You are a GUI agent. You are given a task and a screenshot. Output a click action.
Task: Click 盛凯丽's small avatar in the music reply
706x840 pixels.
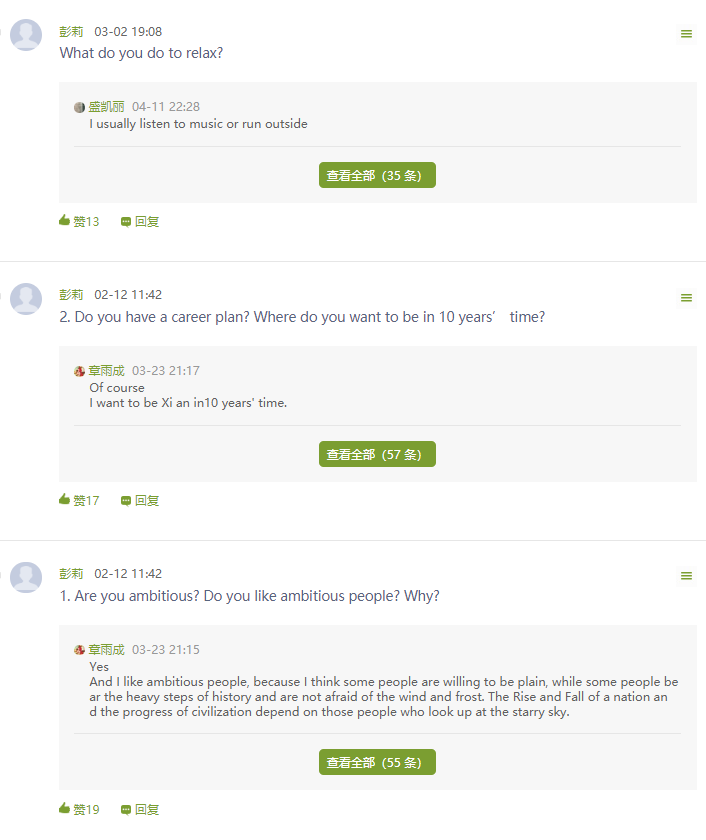tap(80, 107)
